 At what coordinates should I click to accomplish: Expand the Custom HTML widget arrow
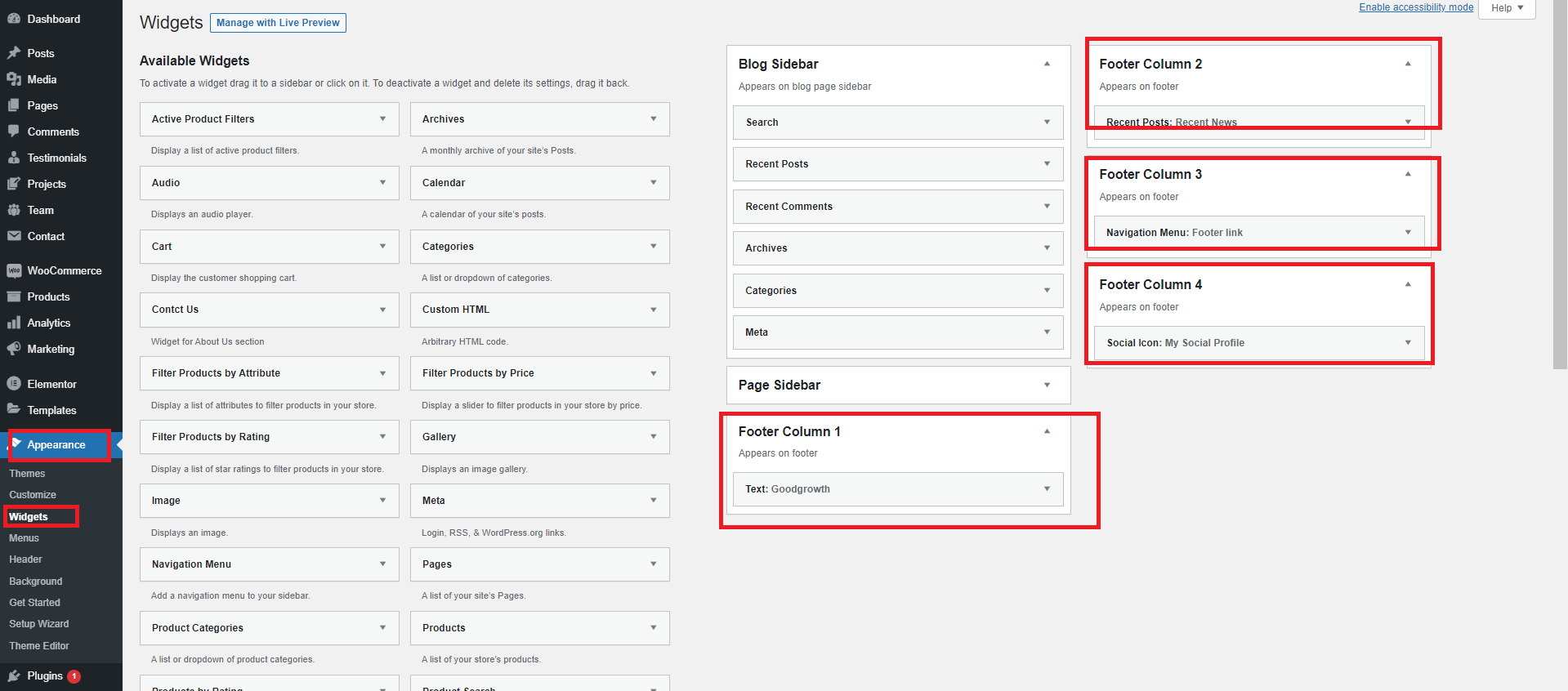[x=653, y=310]
